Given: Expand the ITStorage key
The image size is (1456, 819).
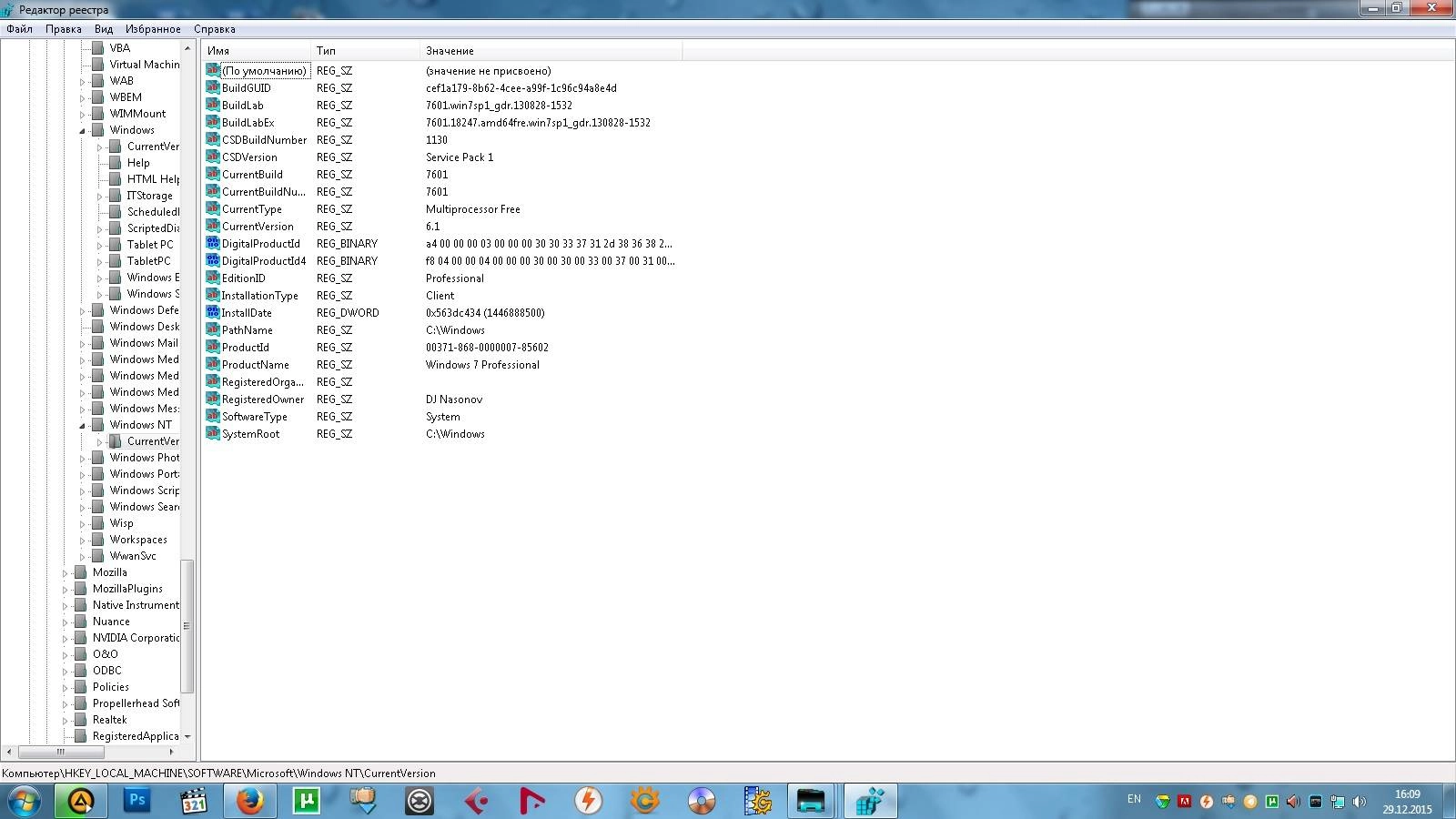Looking at the screenshot, I should 99,197.
